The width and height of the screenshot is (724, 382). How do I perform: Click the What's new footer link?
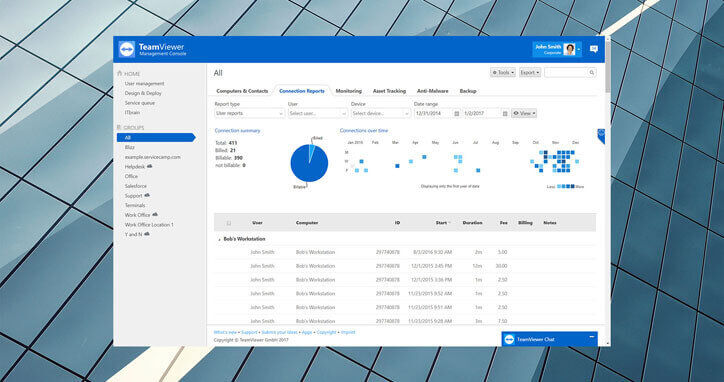pyautogui.click(x=225, y=332)
